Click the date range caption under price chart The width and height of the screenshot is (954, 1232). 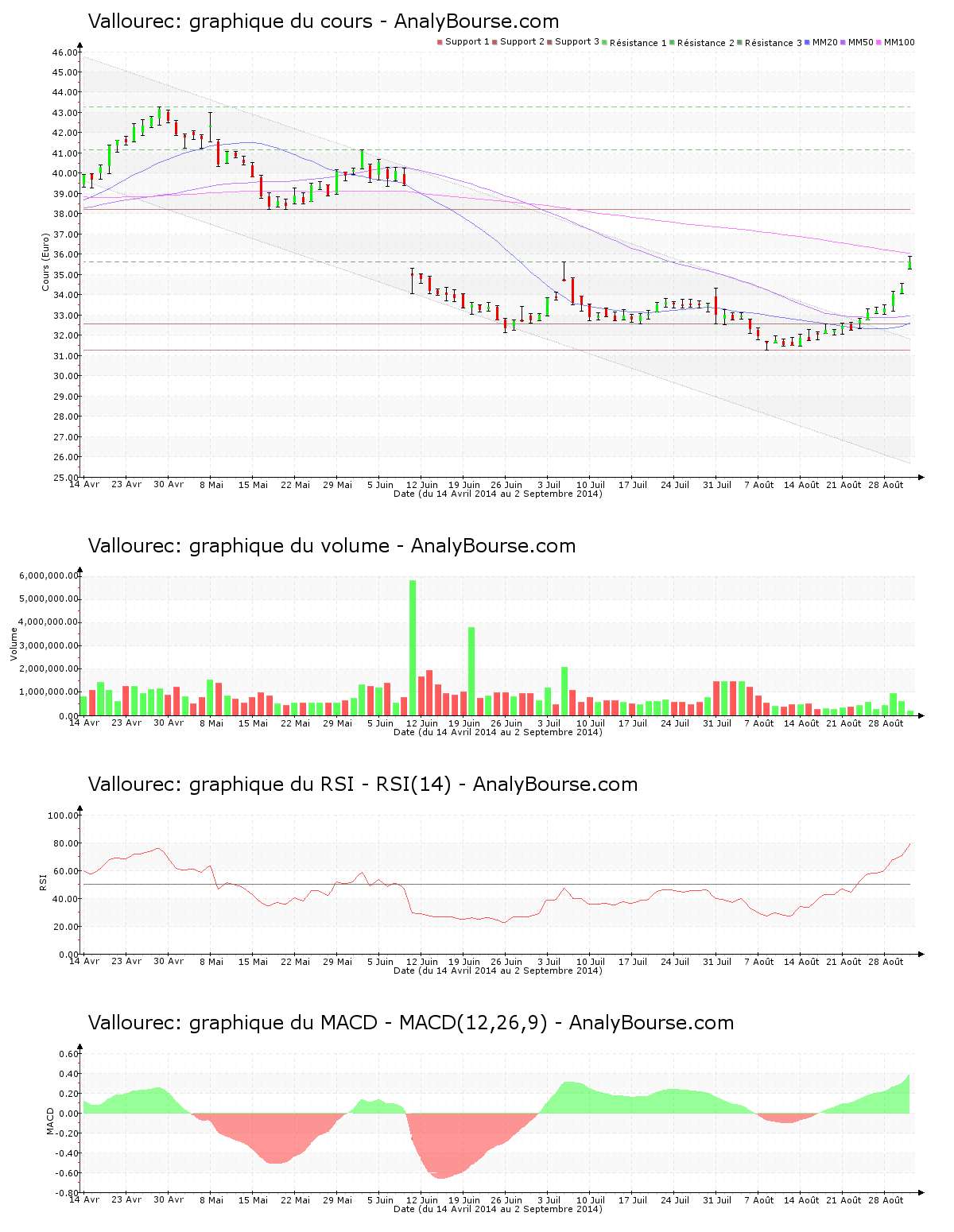pos(498,494)
